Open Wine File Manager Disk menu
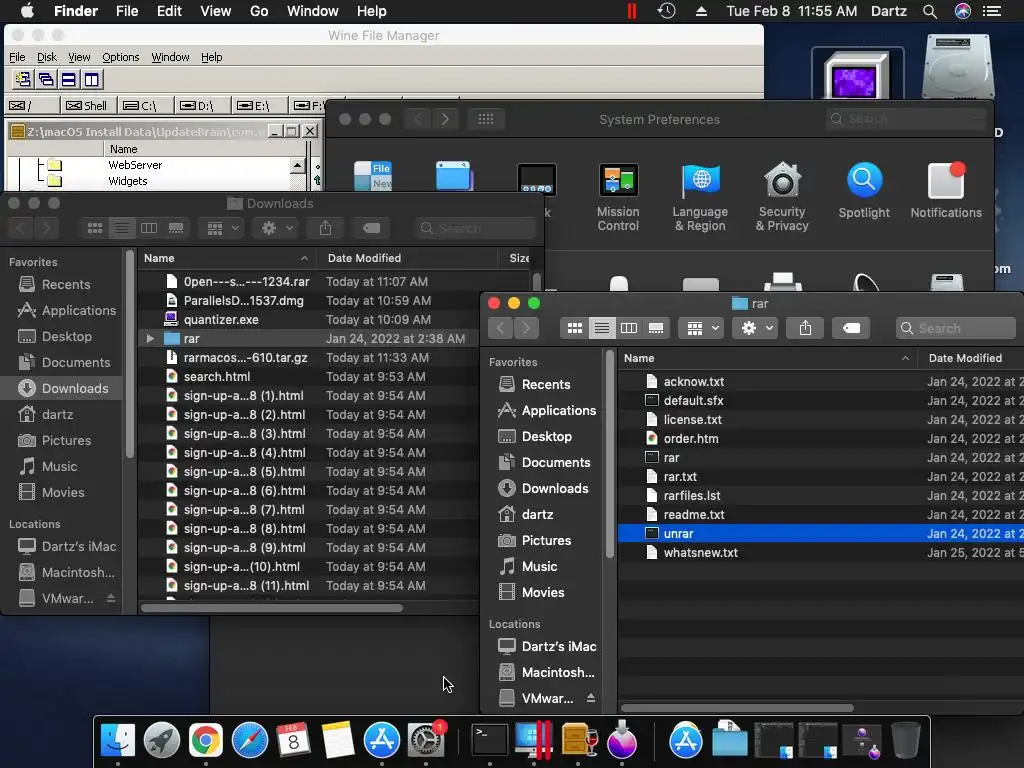This screenshot has width=1024, height=768. [46, 57]
